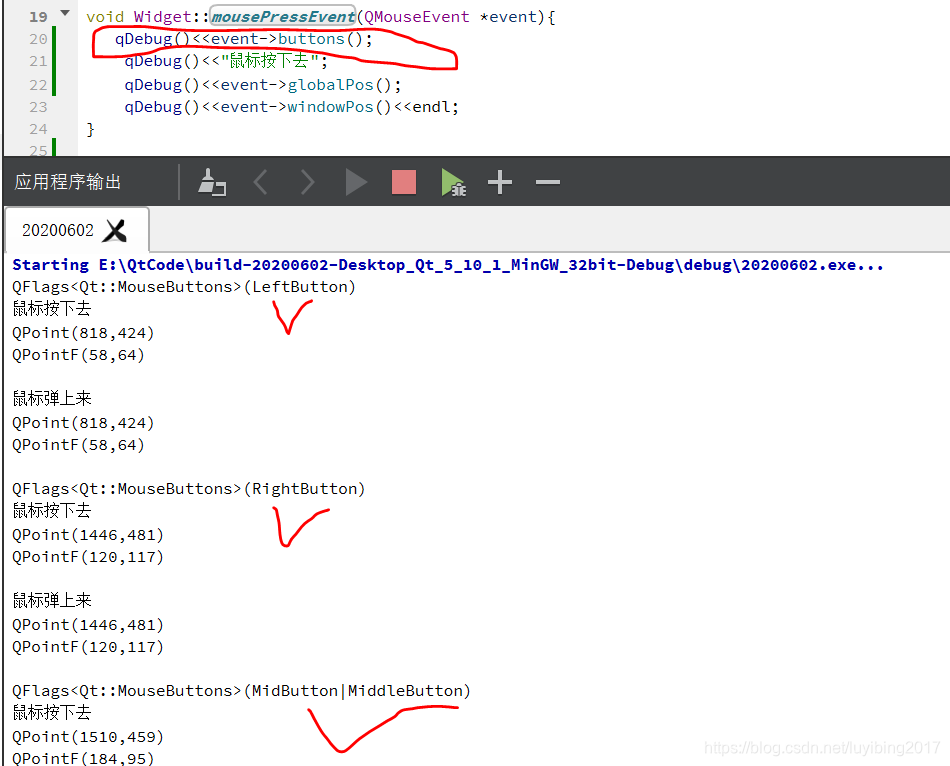
Task: Click mousePressEvent function name in code
Action: tap(282, 17)
